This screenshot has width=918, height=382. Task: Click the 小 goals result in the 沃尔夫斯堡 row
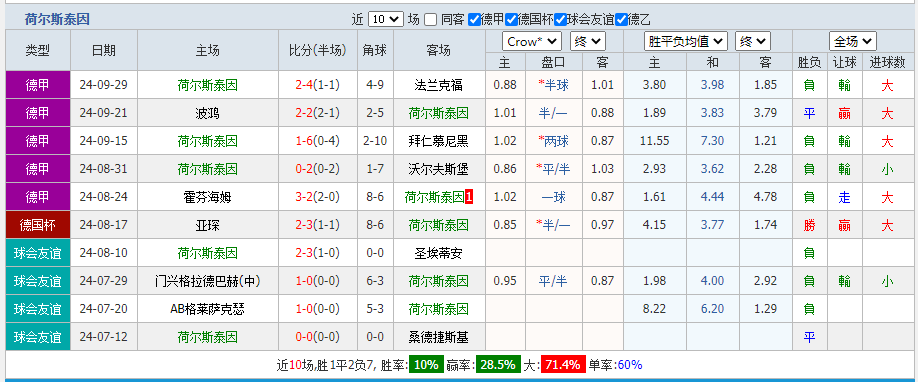[x=888, y=169]
